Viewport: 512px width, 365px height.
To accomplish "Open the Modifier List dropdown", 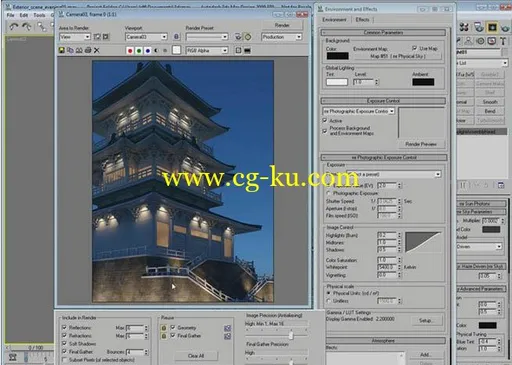I will (482, 63).
